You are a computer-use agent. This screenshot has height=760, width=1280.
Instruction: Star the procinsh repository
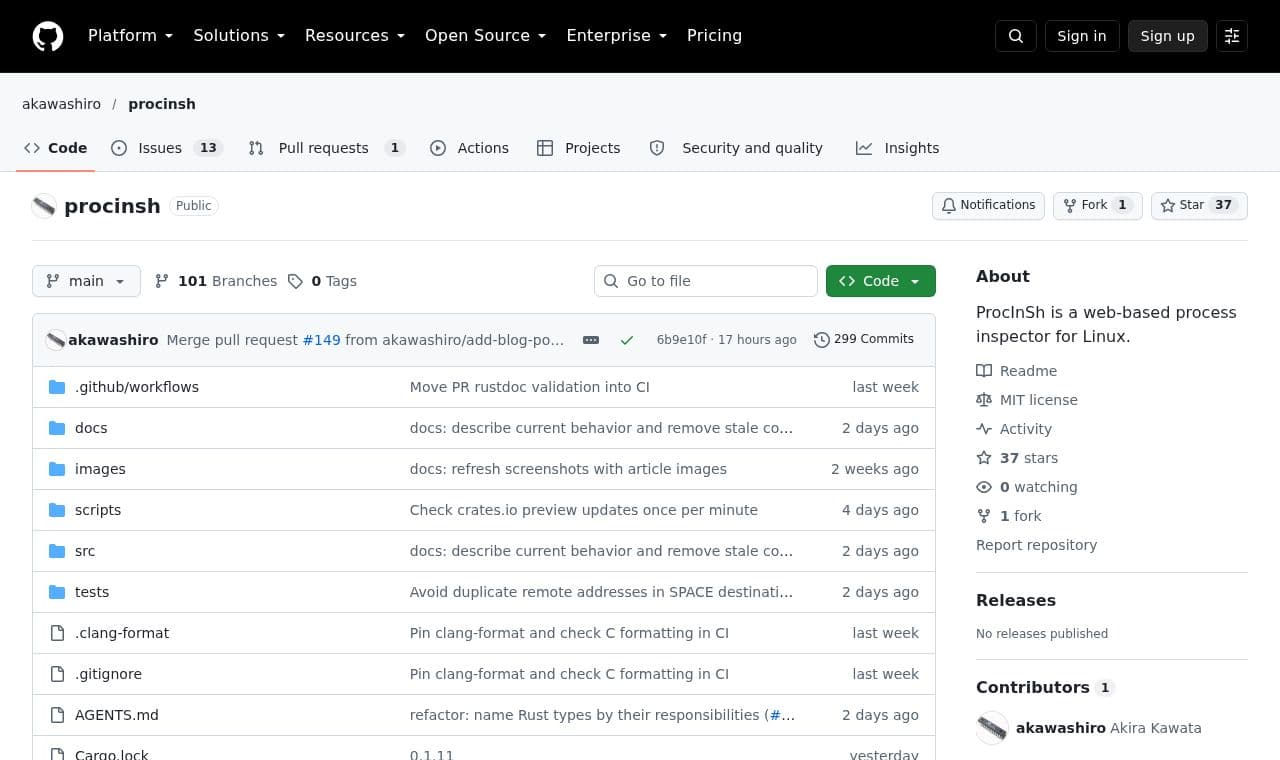(x=1199, y=205)
